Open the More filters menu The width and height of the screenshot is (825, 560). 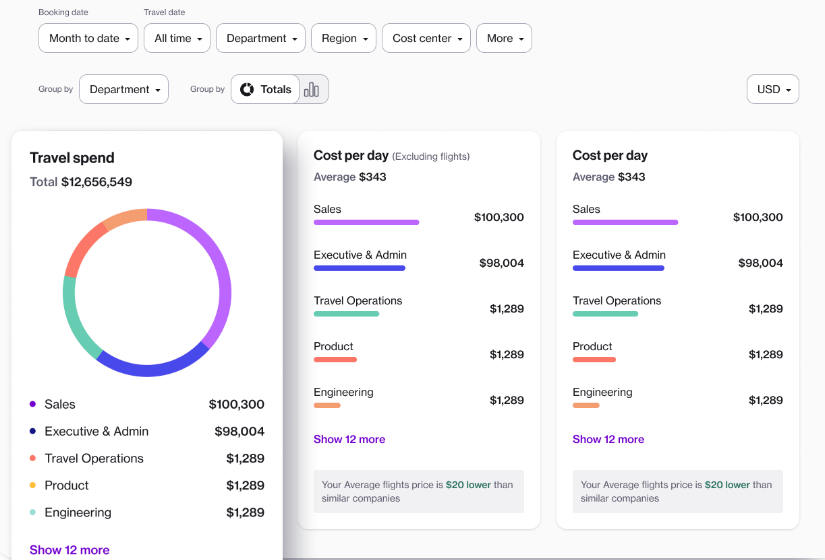[x=504, y=38]
